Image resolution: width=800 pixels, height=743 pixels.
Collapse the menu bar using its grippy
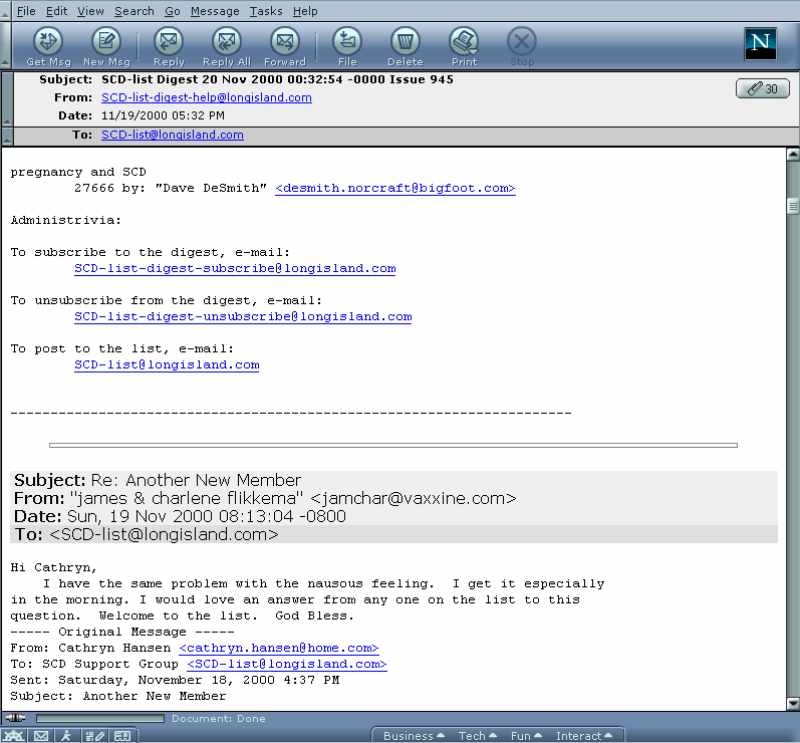tap(7, 11)
